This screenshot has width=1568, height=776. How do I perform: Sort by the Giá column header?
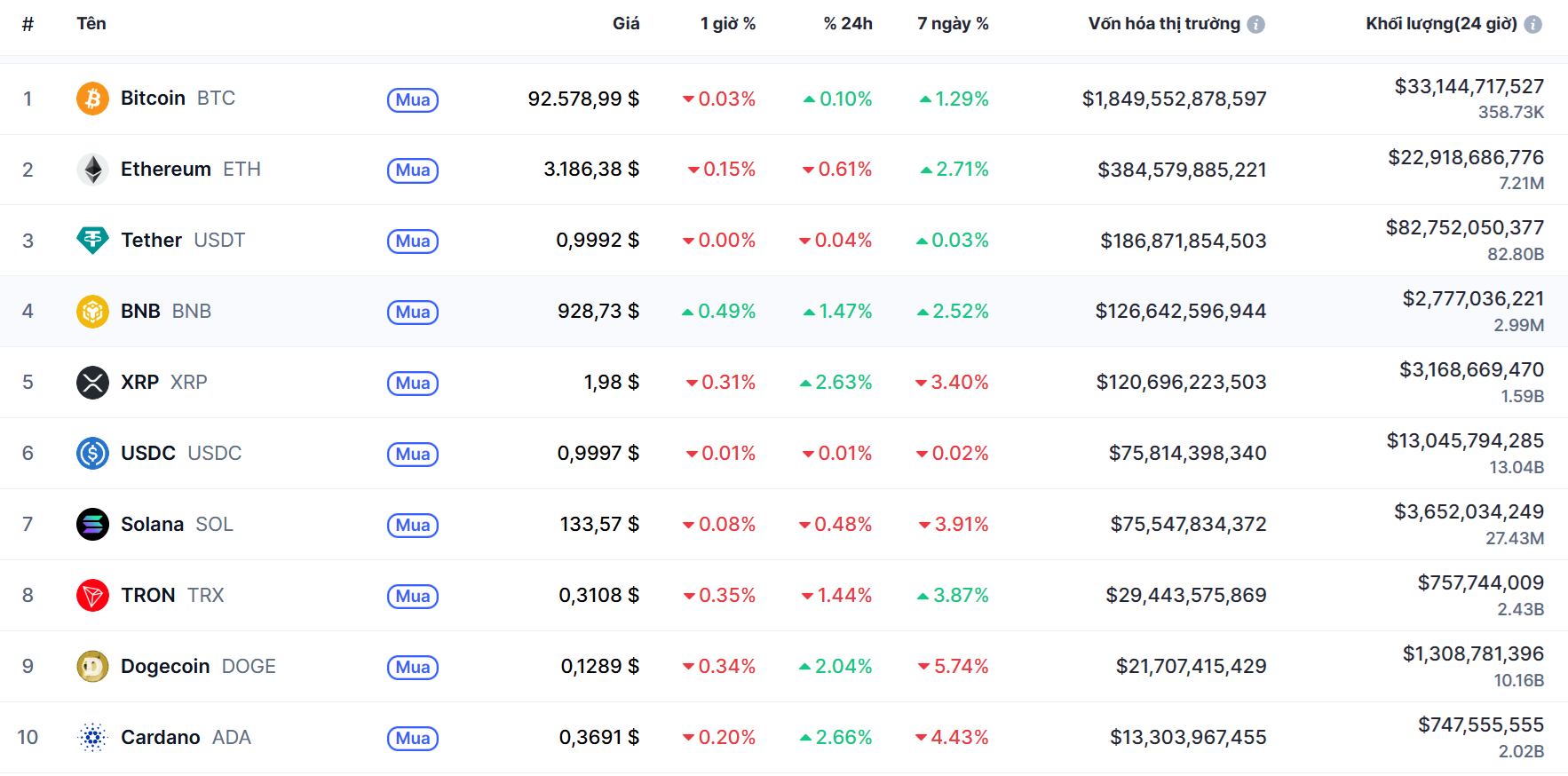pyautogui.click(x=626, y=24)
